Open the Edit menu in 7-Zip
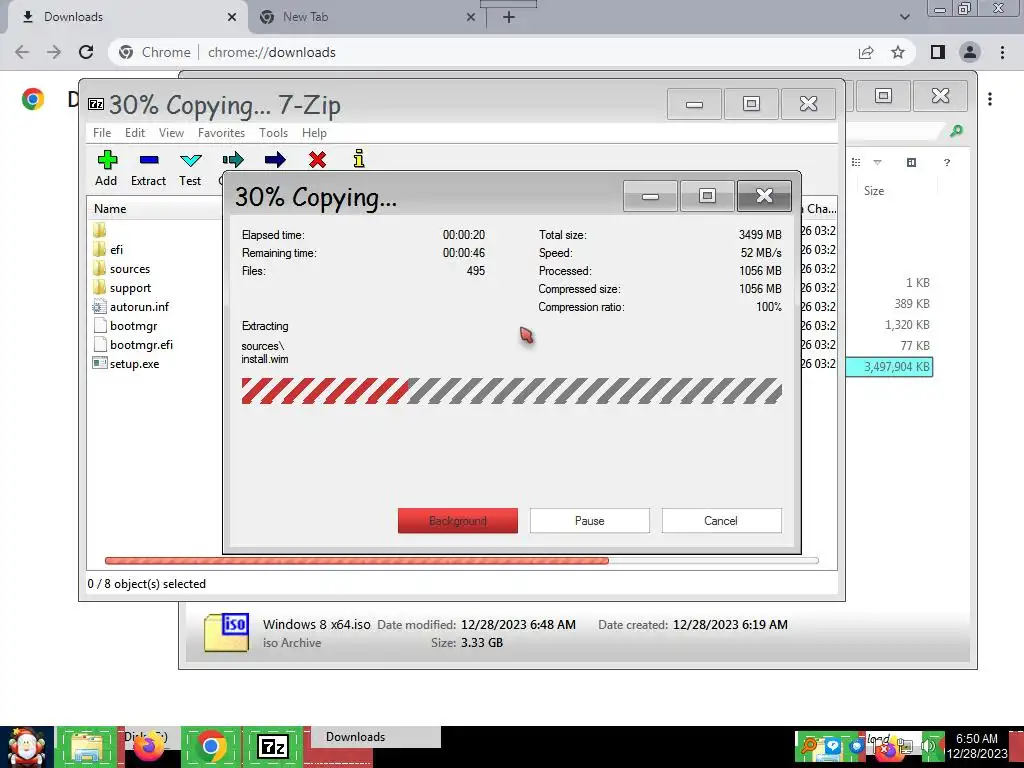1024x768 pixels. point(135,133)
